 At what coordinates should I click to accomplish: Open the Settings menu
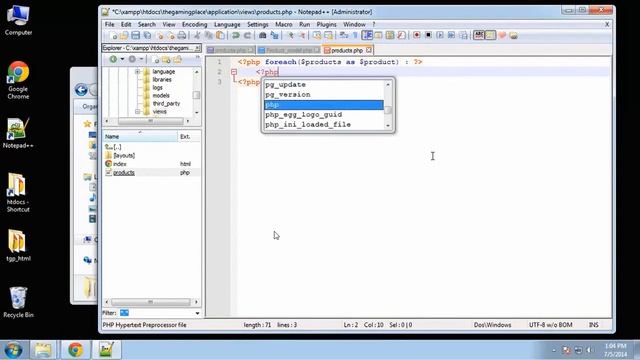coord(258,24)
